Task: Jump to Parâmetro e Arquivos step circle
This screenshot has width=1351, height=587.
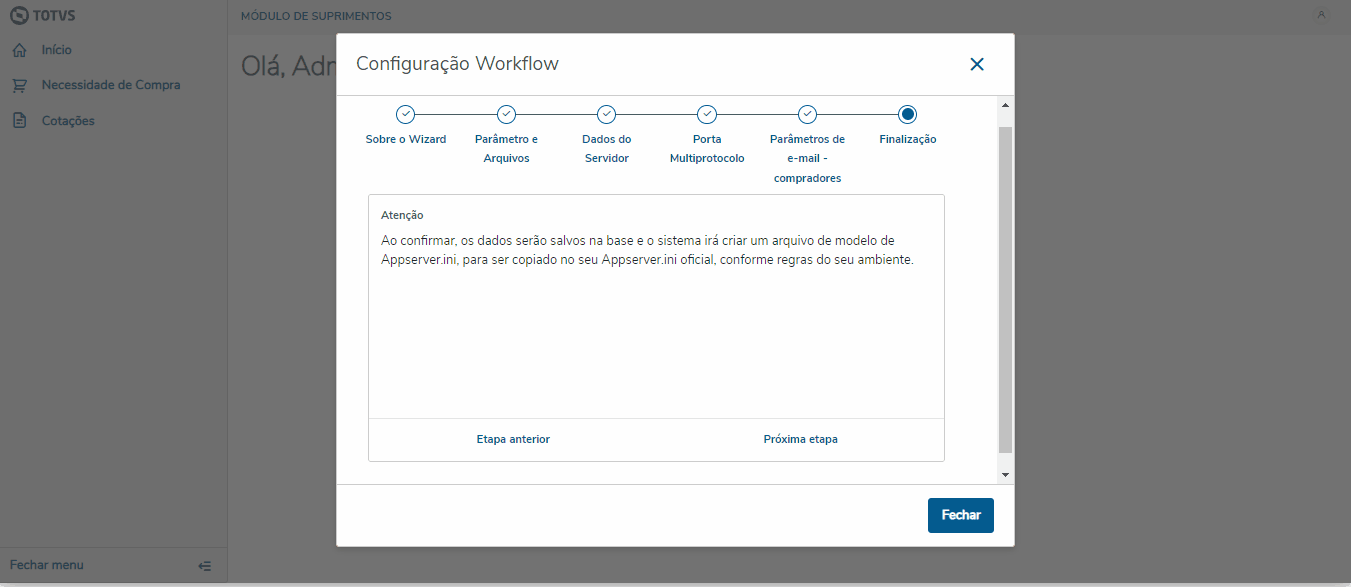Action: point(506,114)
